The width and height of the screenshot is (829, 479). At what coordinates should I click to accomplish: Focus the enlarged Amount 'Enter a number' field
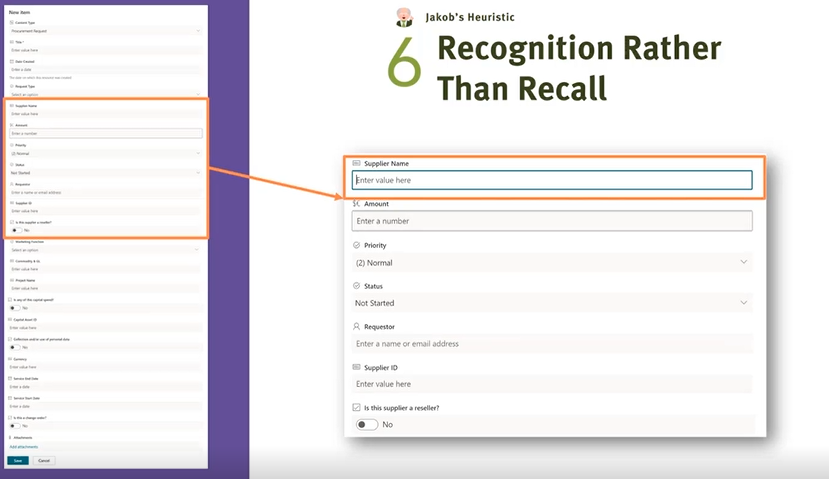552,221
